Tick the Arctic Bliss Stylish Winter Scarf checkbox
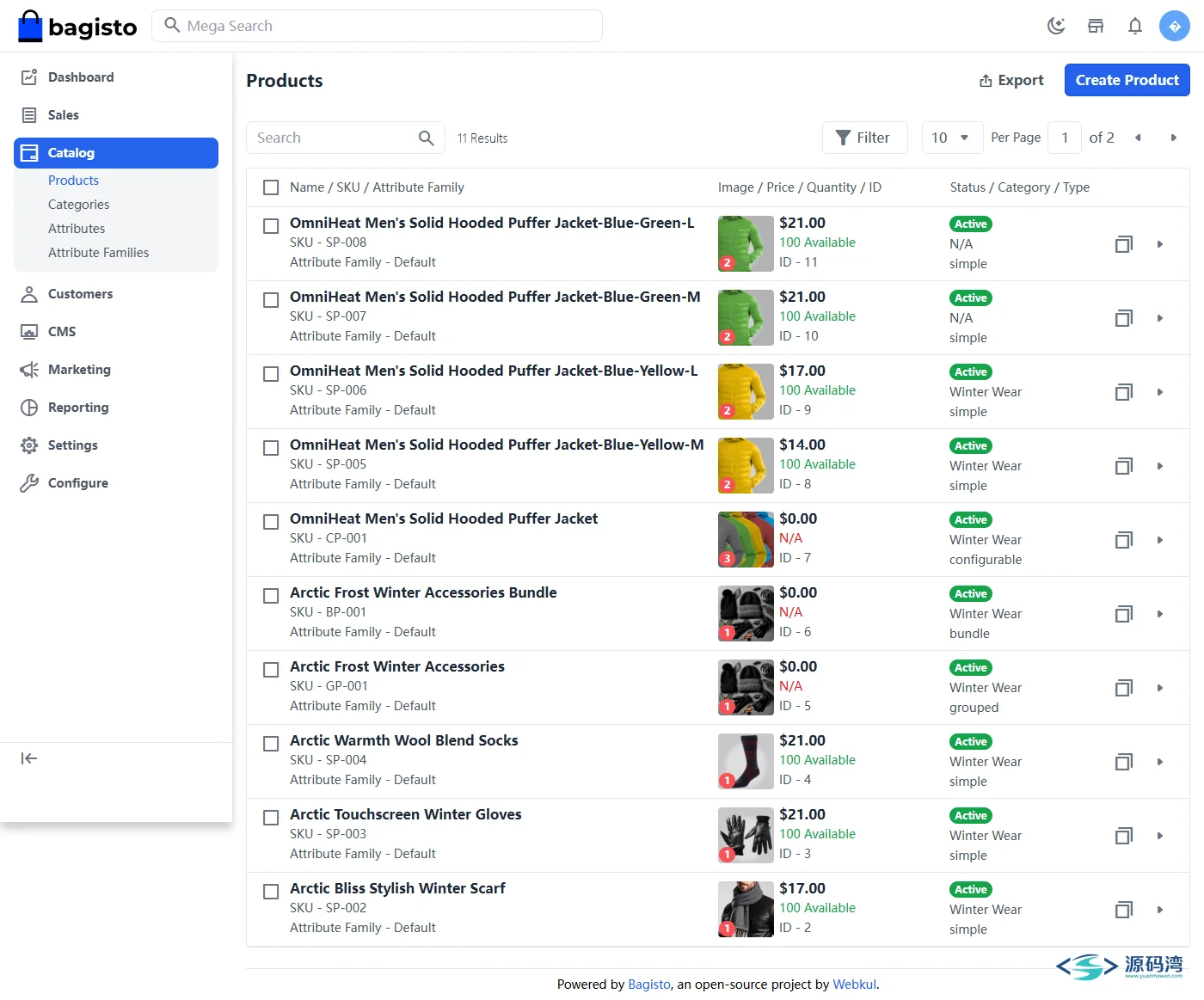Screen dimensions: 1204x1000 coord(271,892)
